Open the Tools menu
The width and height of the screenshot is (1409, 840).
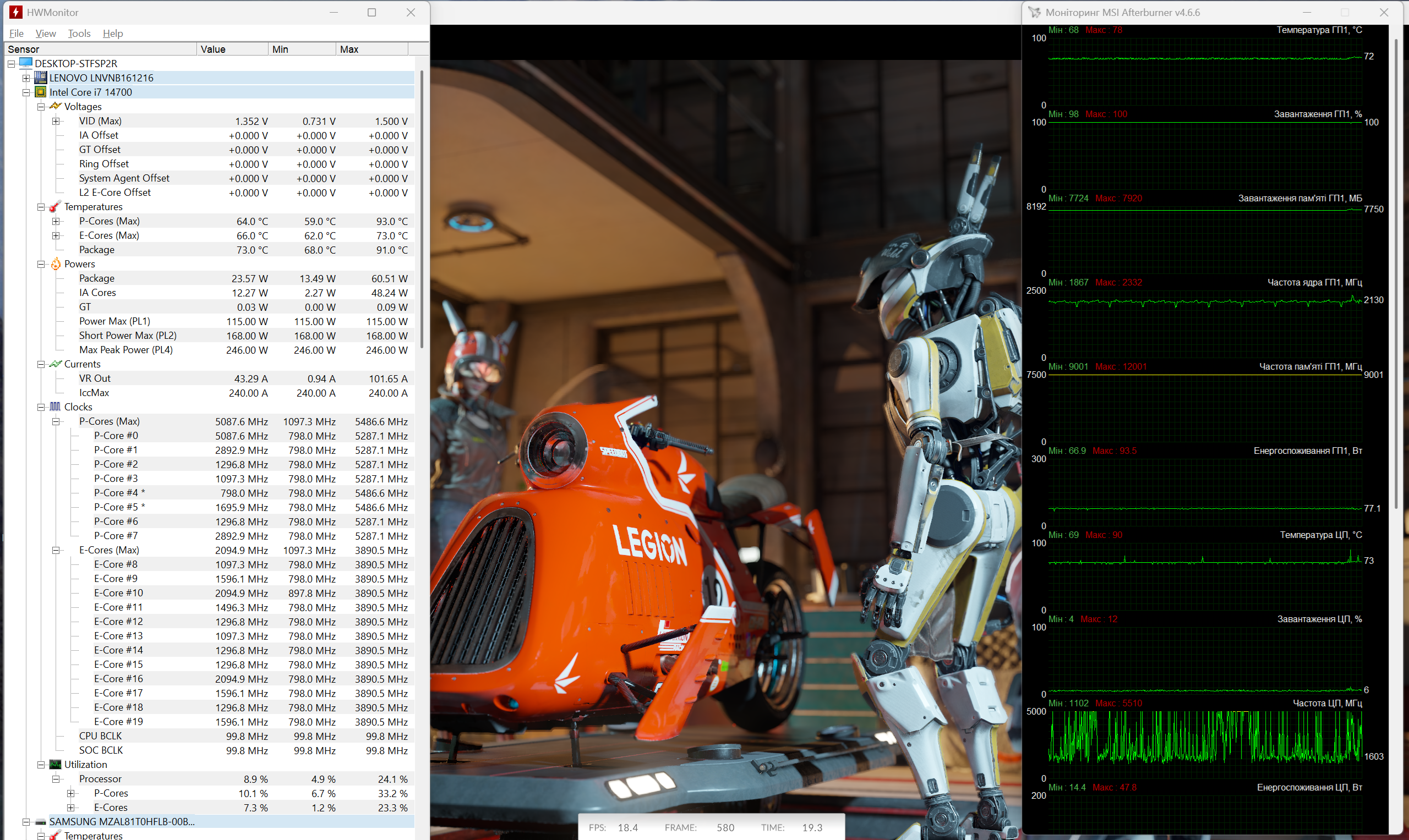[x=79, y=34]
